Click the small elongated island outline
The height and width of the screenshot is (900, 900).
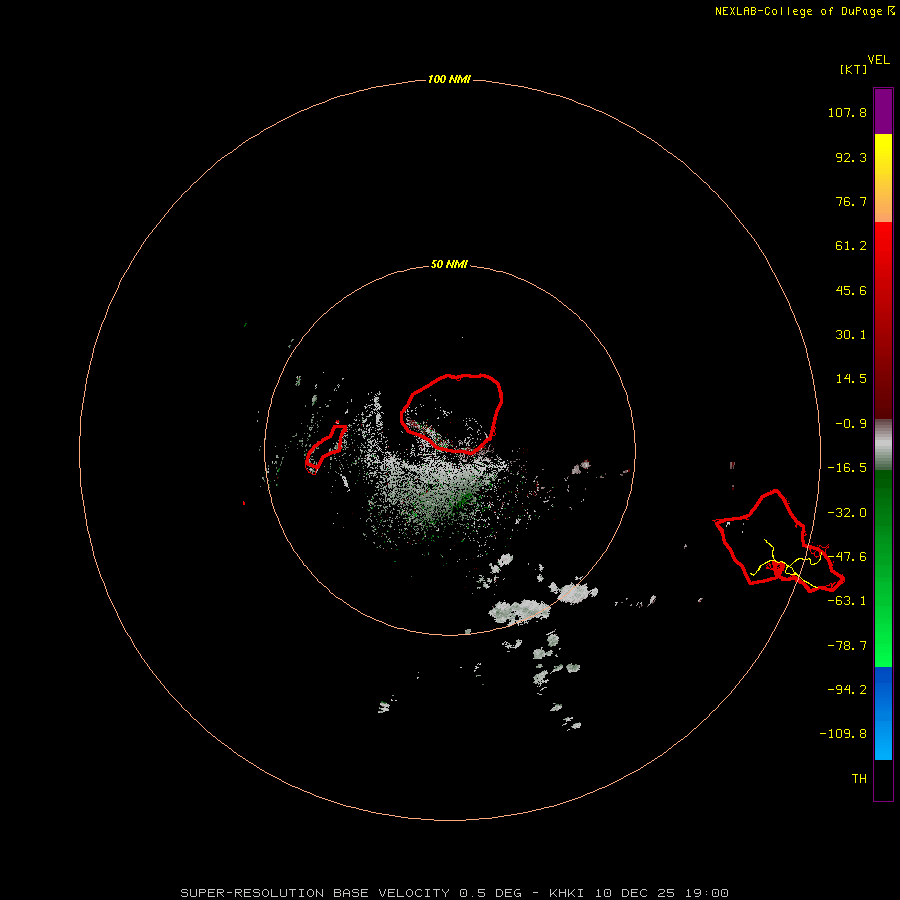[325, 448]
